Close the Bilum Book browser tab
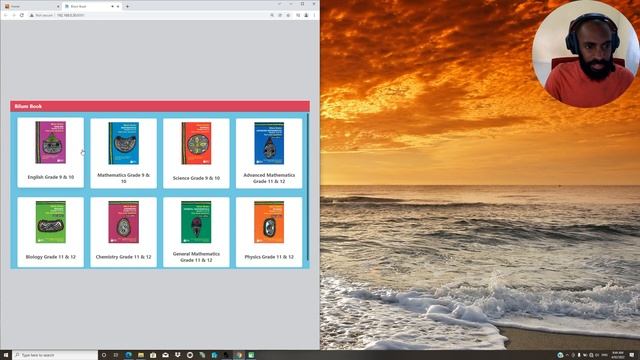The image size is (640, 360). coord(118,7)
